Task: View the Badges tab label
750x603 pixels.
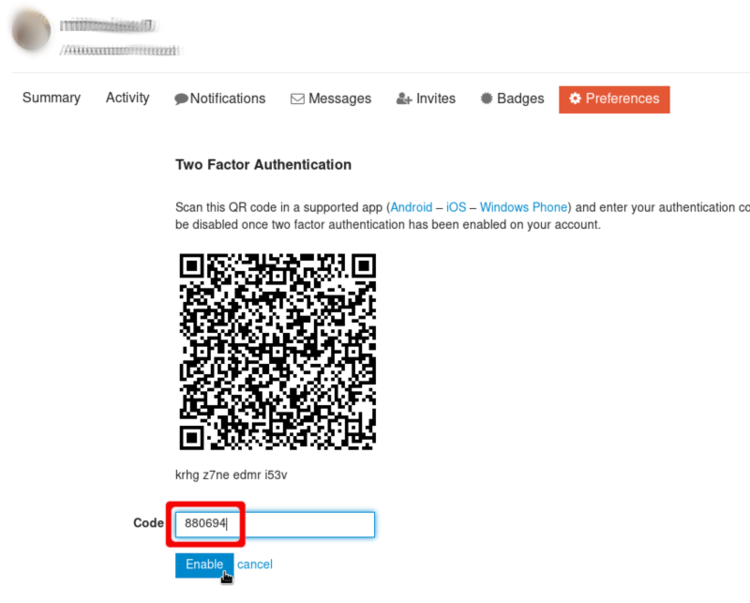Action: pos(521,99)
